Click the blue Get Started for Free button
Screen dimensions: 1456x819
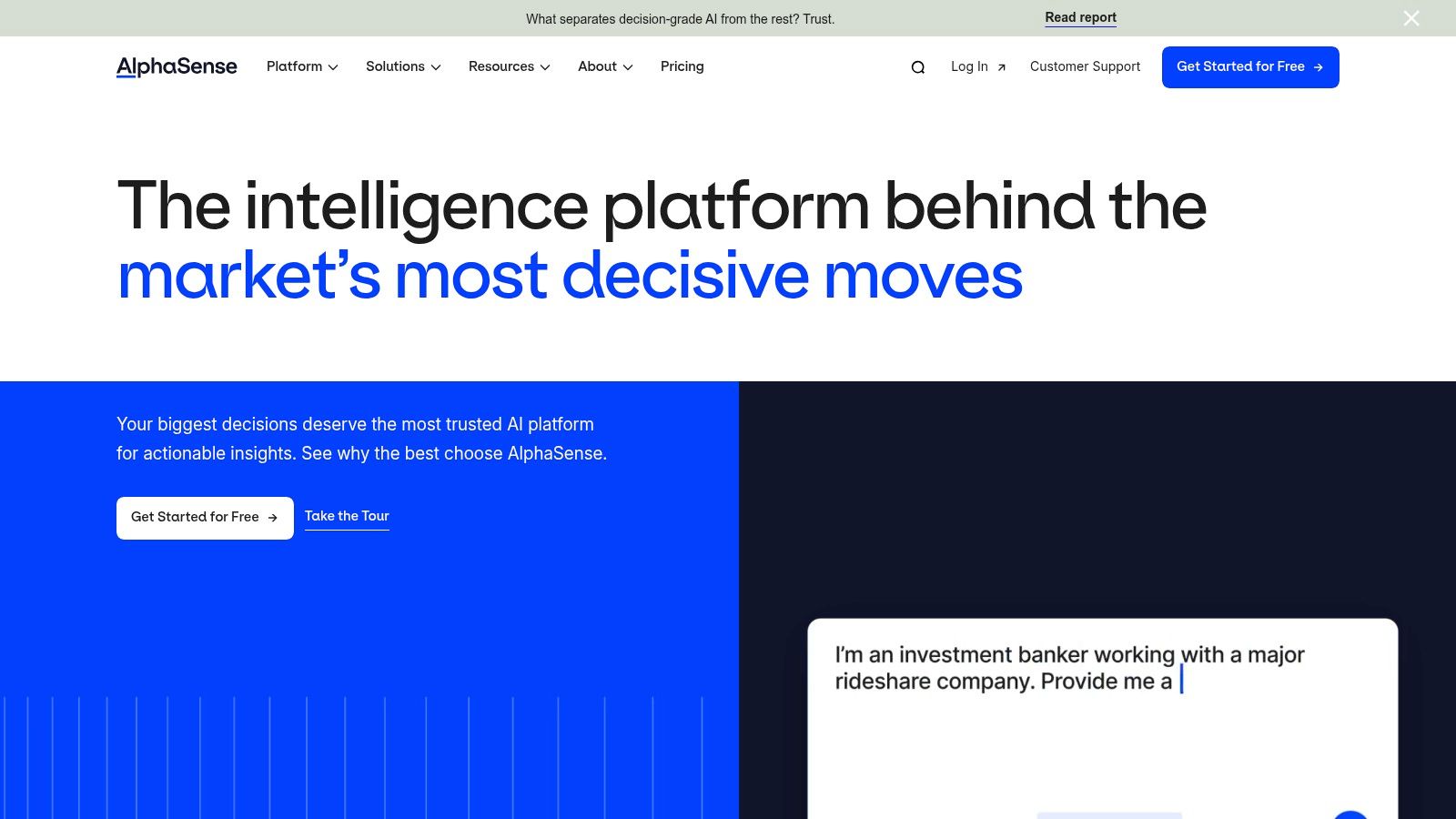[1250, 67]
